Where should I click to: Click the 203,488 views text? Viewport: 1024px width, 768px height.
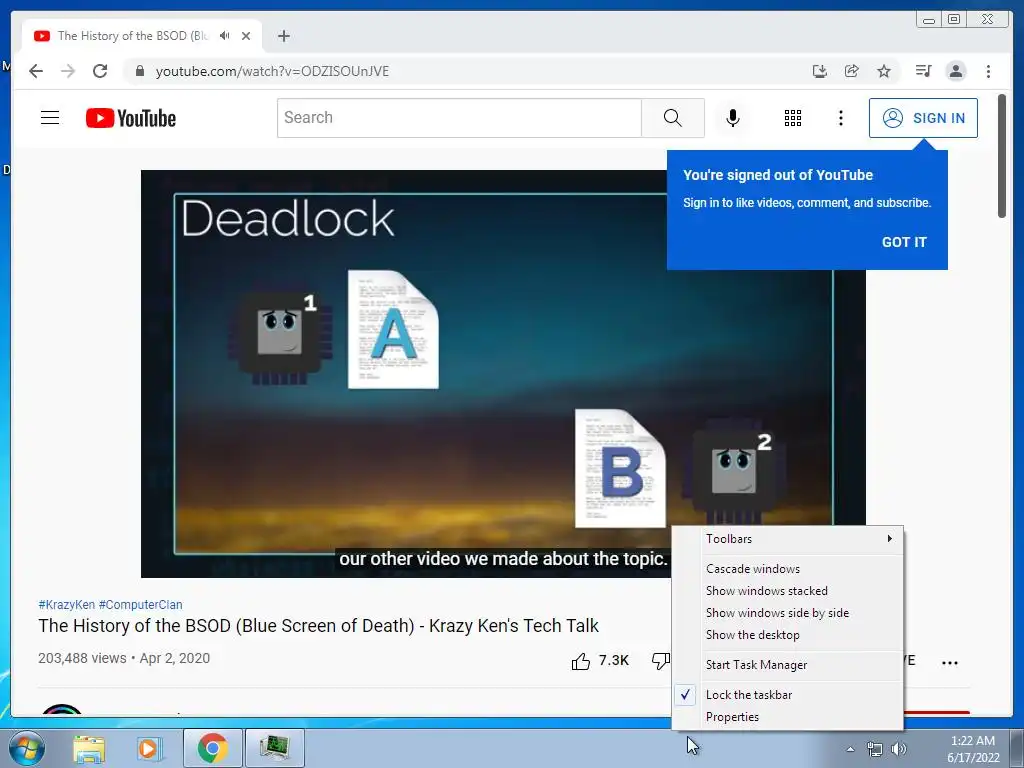point(82,658)
